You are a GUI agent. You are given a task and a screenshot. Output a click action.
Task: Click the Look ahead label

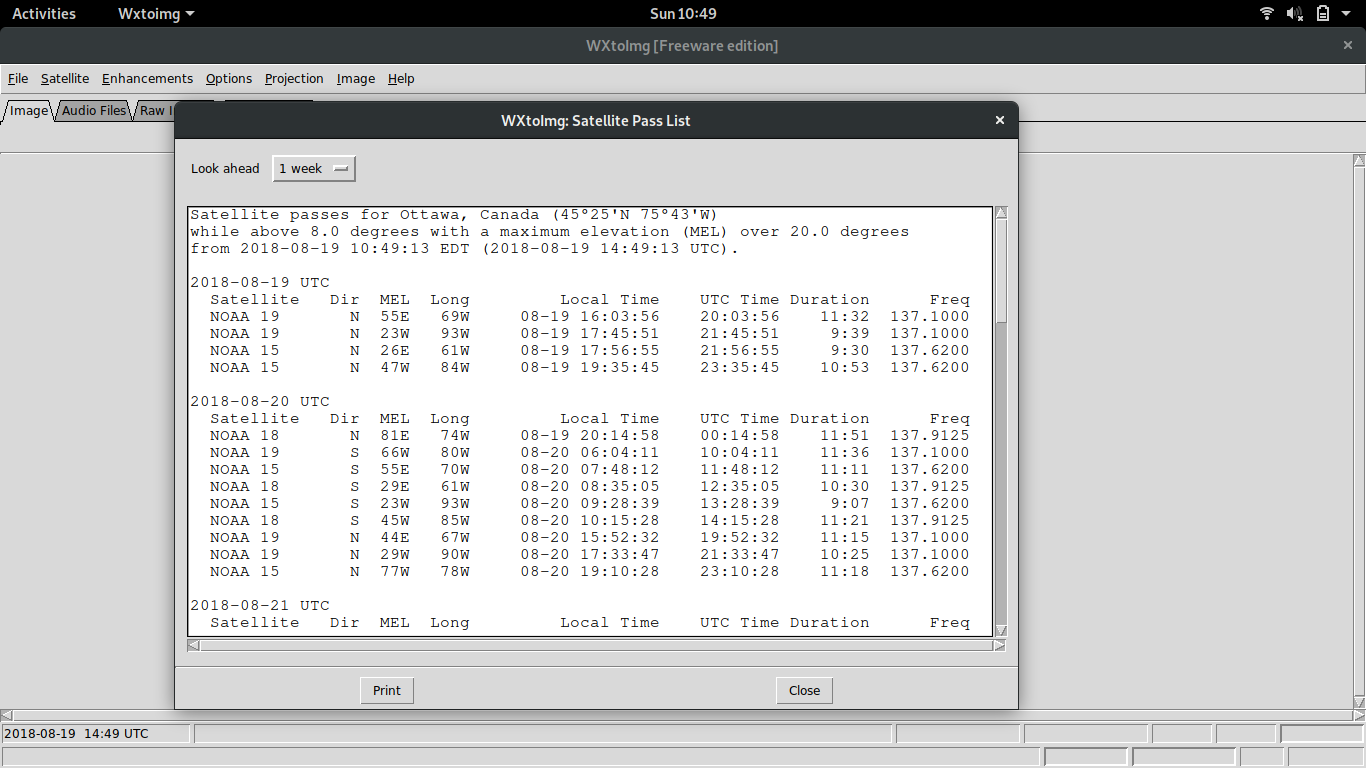[225, 169]
